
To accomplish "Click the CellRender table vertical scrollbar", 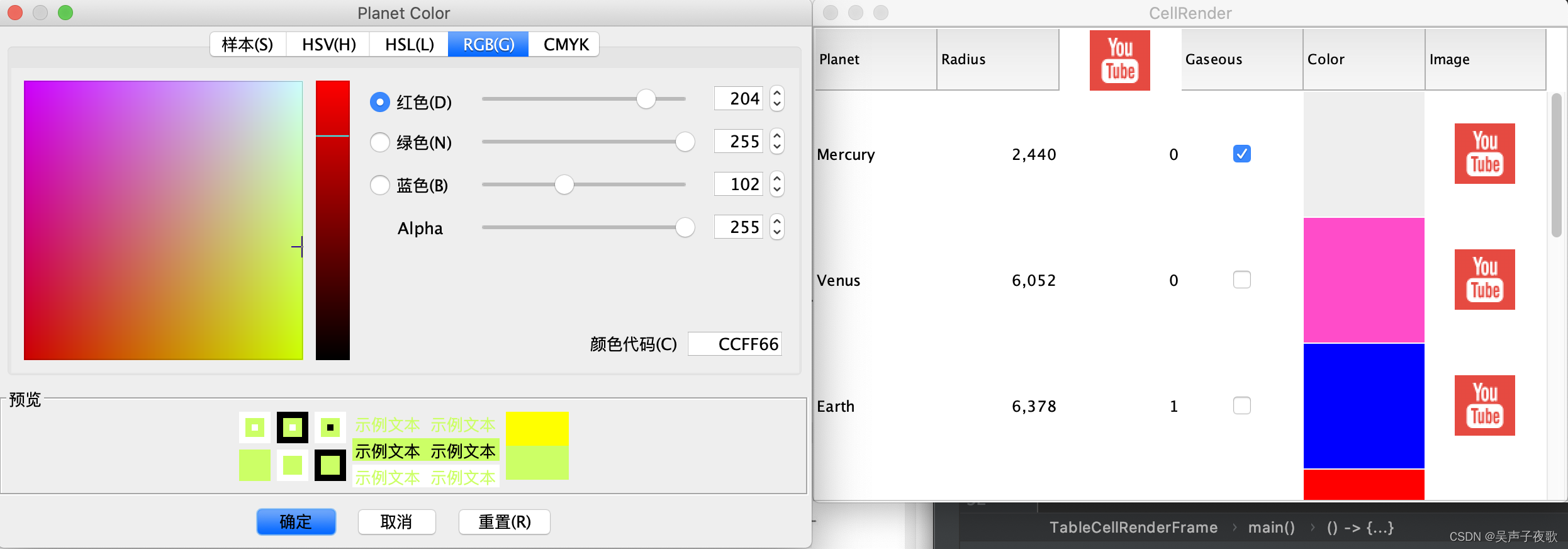I will [1557, 165].
